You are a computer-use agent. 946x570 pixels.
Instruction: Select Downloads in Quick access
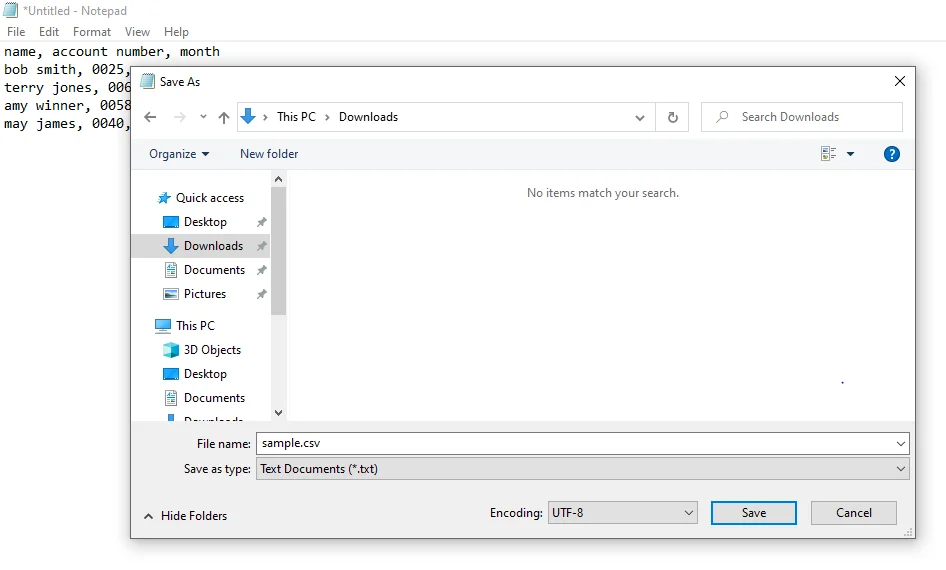[x=213, y=246]
